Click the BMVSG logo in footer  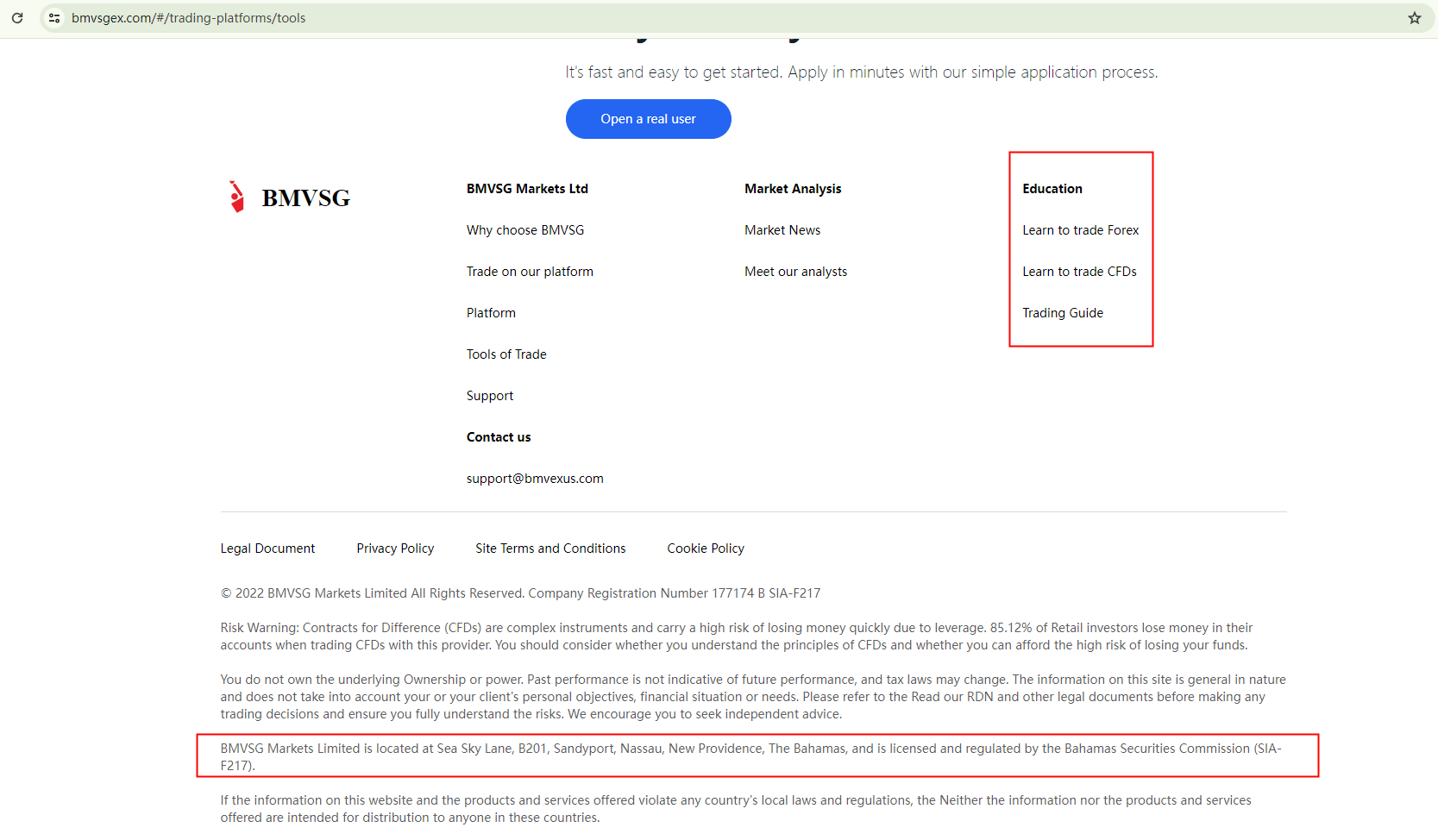pos(289,197)
